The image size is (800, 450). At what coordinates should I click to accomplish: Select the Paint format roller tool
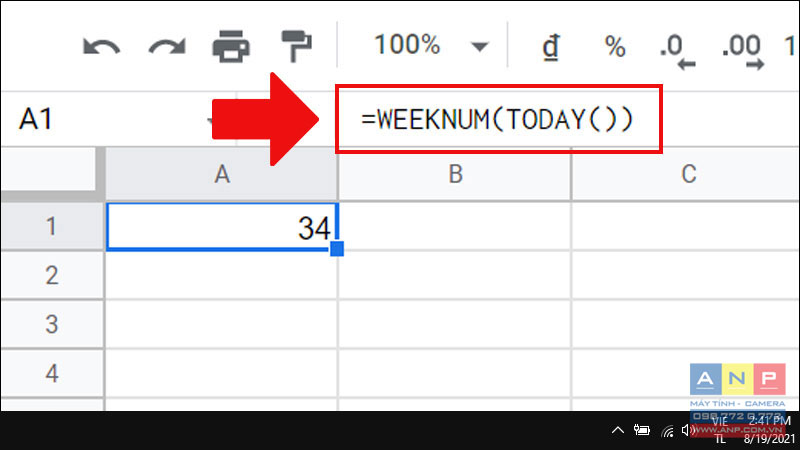(295, 46)
